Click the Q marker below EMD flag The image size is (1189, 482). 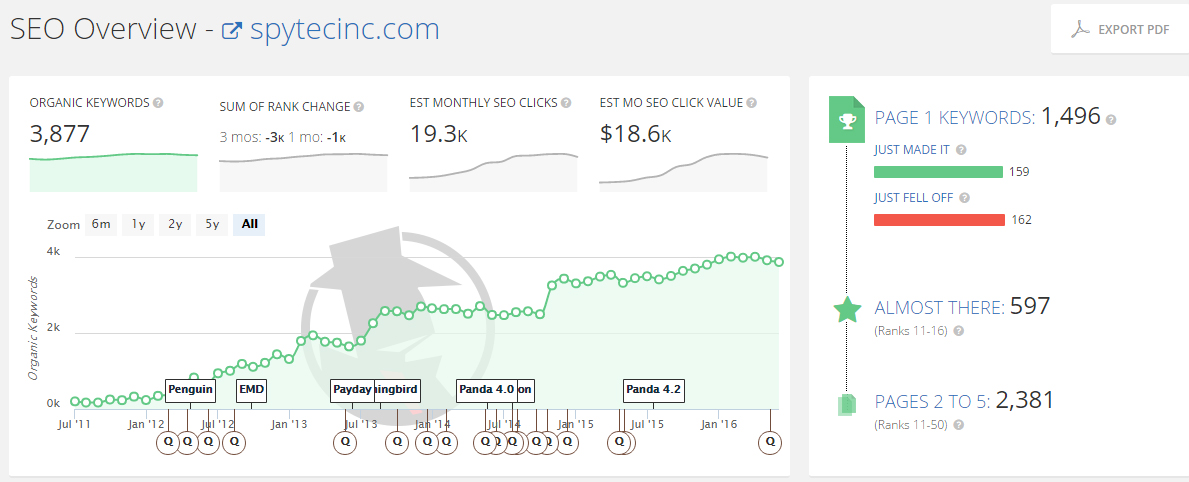coord(234,441)
